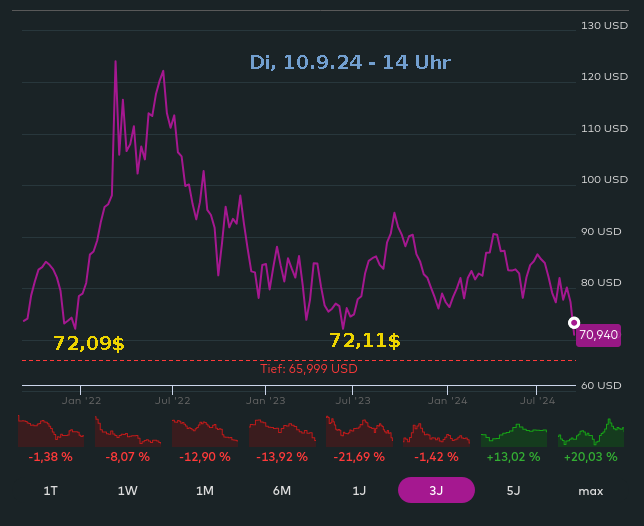644x526 pixels.
Task: Click the -1,38 % performance value
Action: click(x=51, y=457)
